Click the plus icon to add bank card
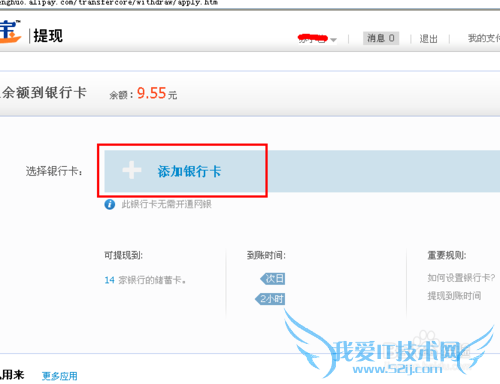 132,170
